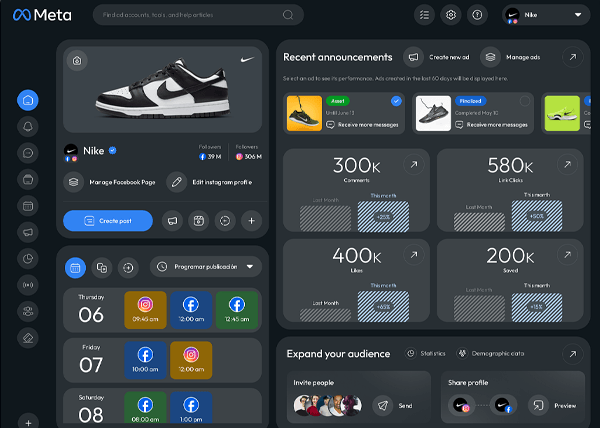Click Manage Facebook Page
Screen dimensions: 600x428
point(110,182)
